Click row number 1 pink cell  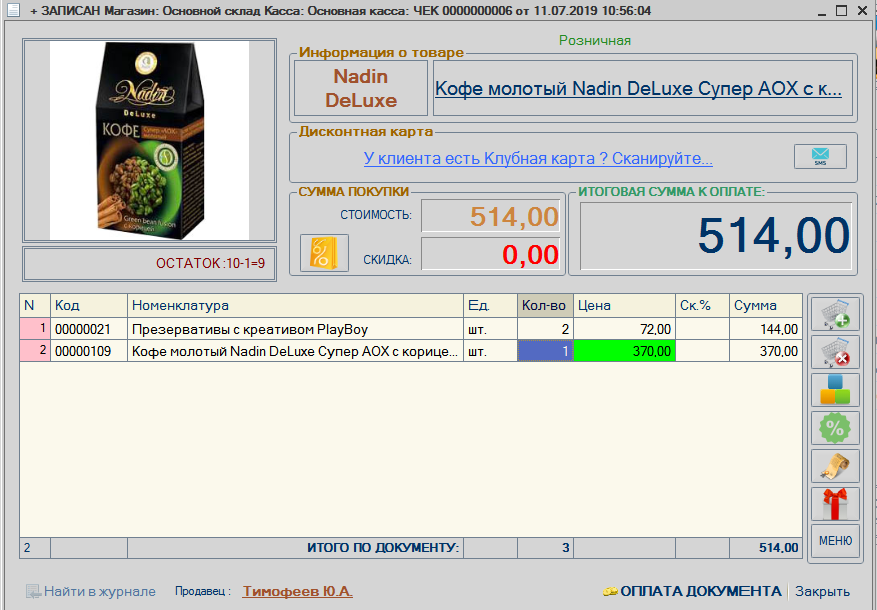pyautogui.click(x=35, y=329)
